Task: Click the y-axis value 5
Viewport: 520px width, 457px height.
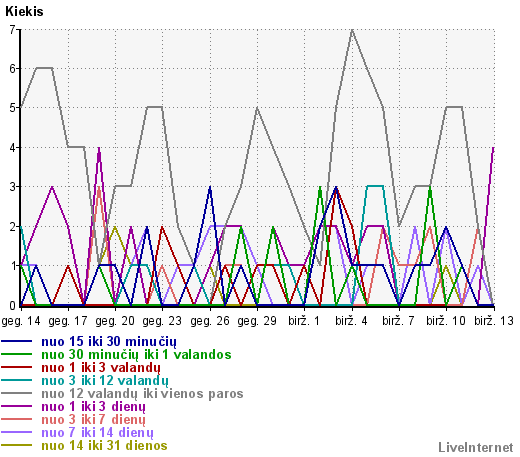Action: (12, 108)
